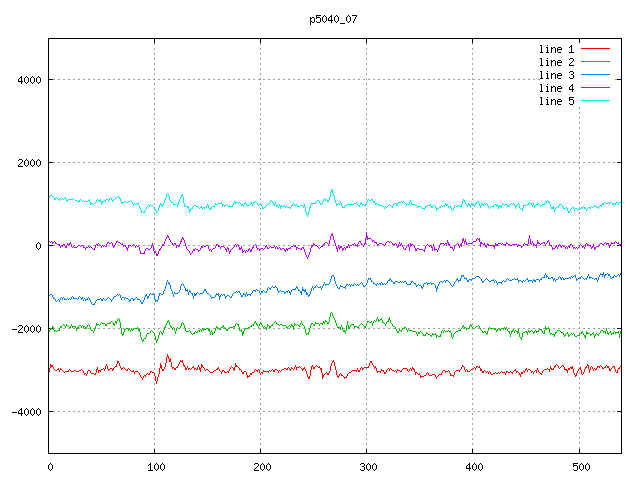This screenshot has height=480, width=640.
Task: Click green sample stroke beside line 2 legend
Action: [x=595, y=62]
